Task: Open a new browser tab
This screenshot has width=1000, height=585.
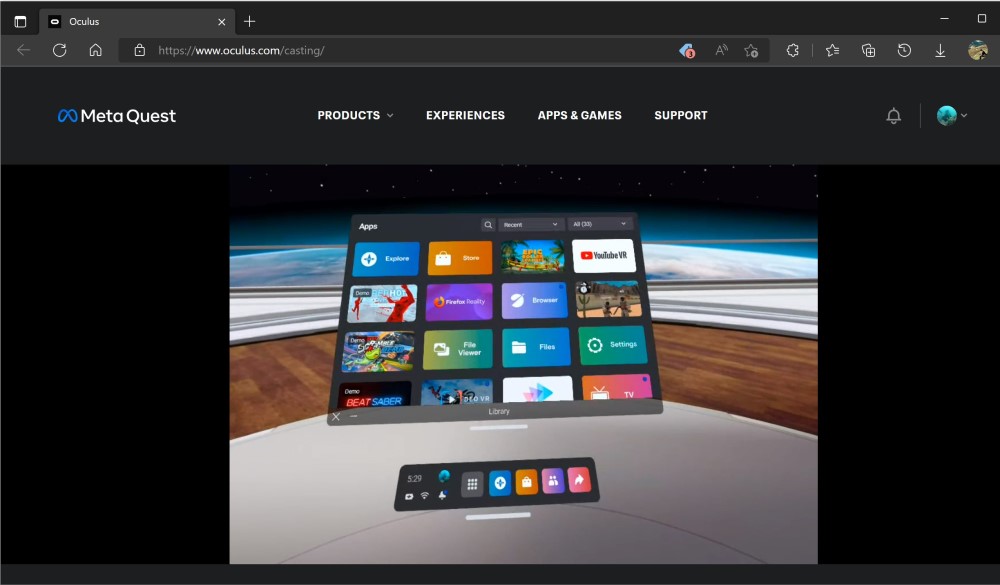Action: 249,22
